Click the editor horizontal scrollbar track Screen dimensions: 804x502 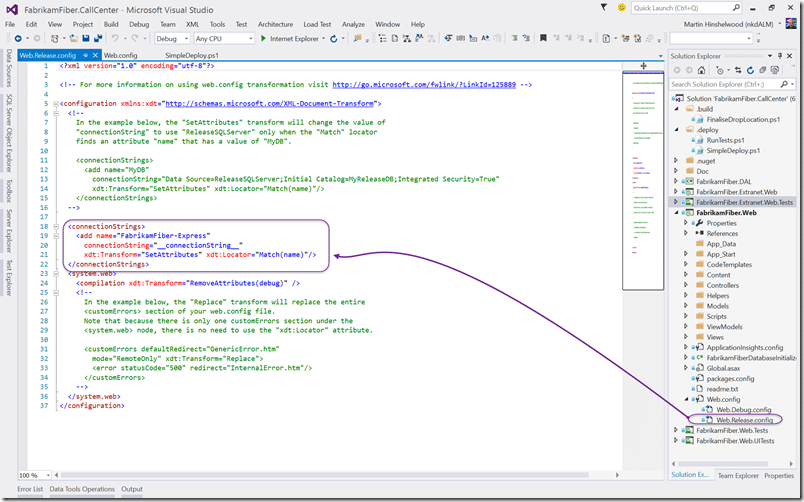[x=338, y=475]
